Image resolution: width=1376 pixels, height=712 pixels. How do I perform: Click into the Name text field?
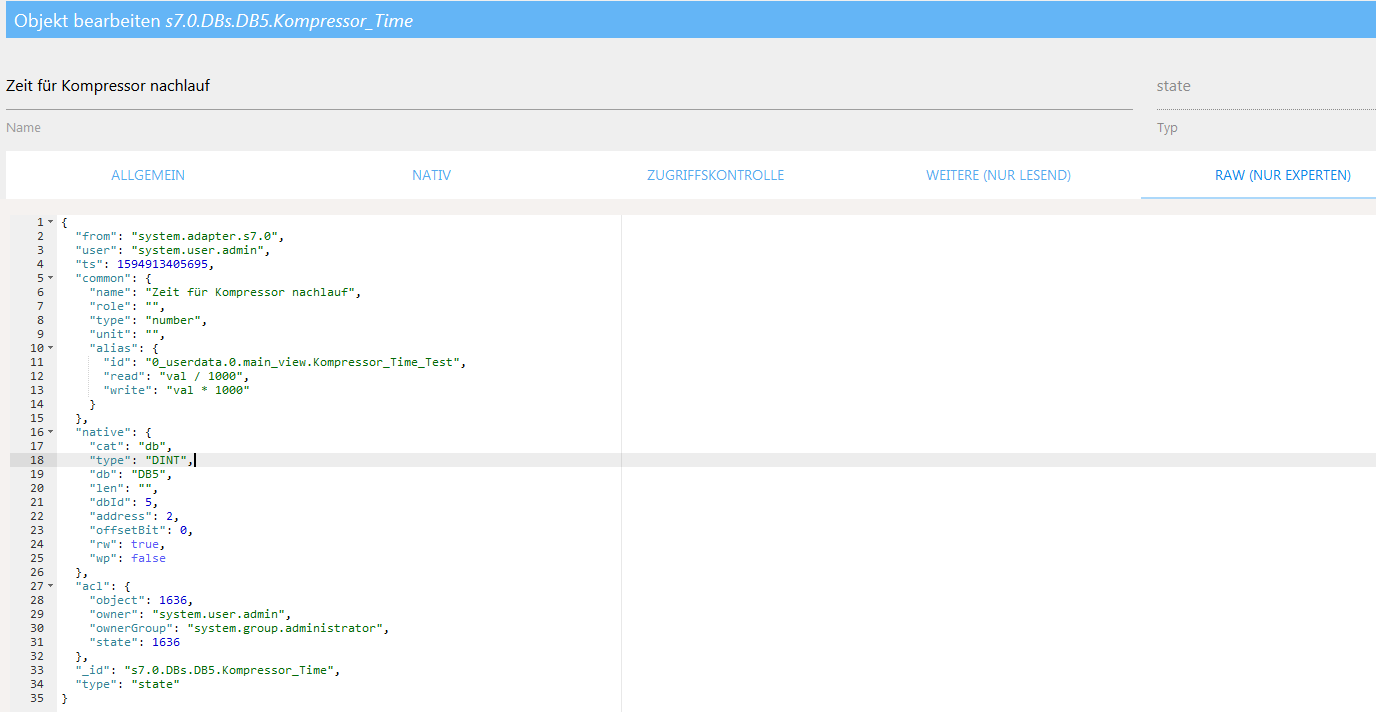pos(568,86)
